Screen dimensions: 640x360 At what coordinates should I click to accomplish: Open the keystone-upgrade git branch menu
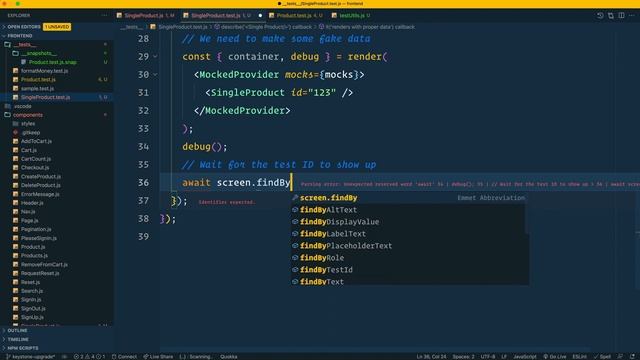31,357
